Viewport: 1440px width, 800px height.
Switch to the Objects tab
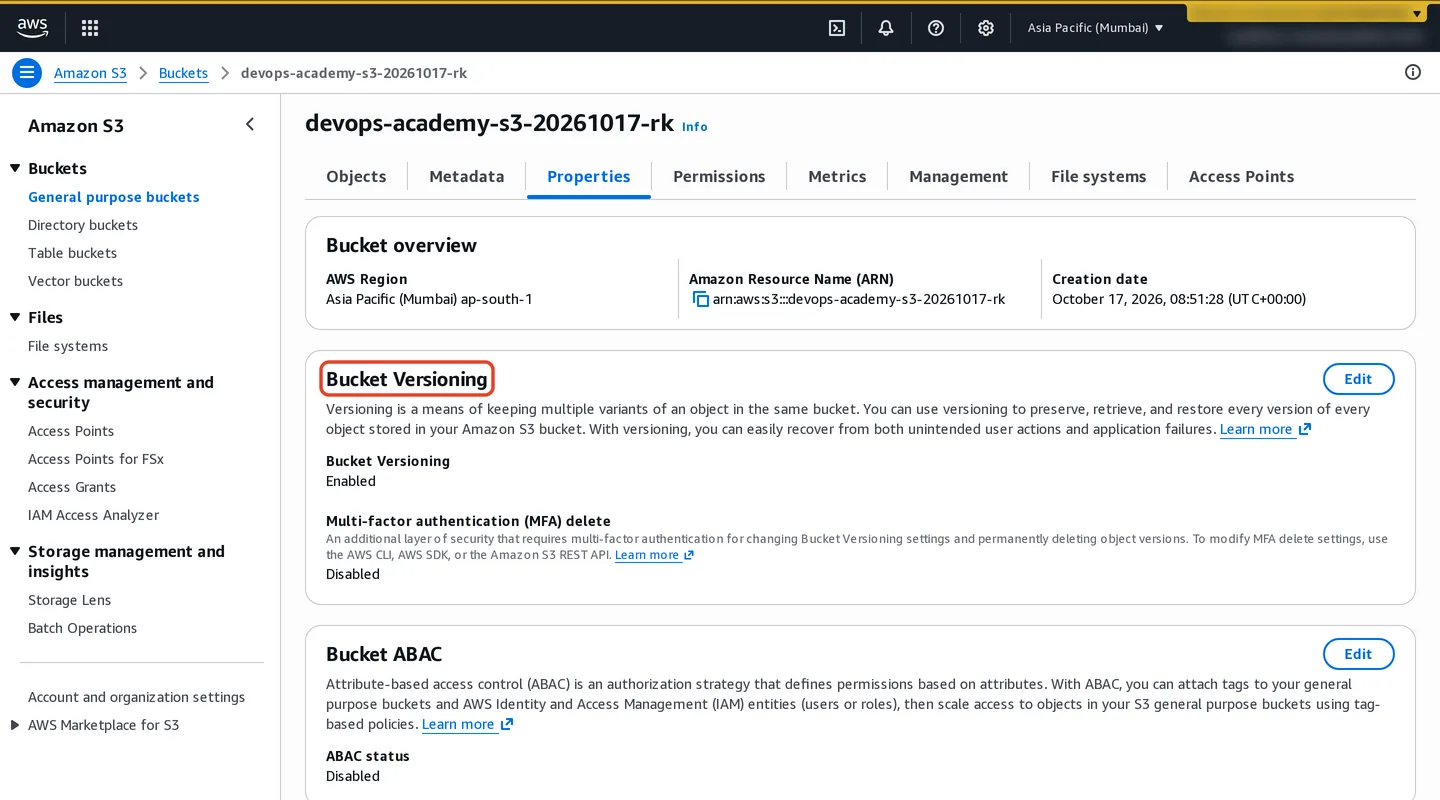click(356, 176)
